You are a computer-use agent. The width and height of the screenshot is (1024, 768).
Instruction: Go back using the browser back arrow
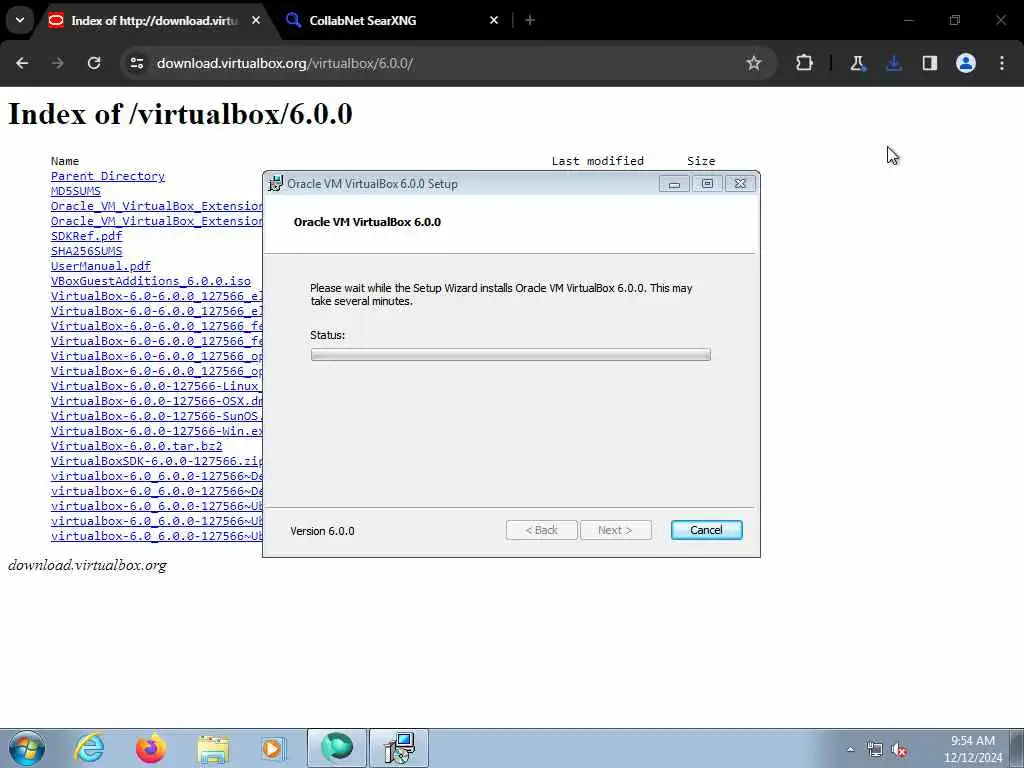pyautogui.click(x=22, y=63)
